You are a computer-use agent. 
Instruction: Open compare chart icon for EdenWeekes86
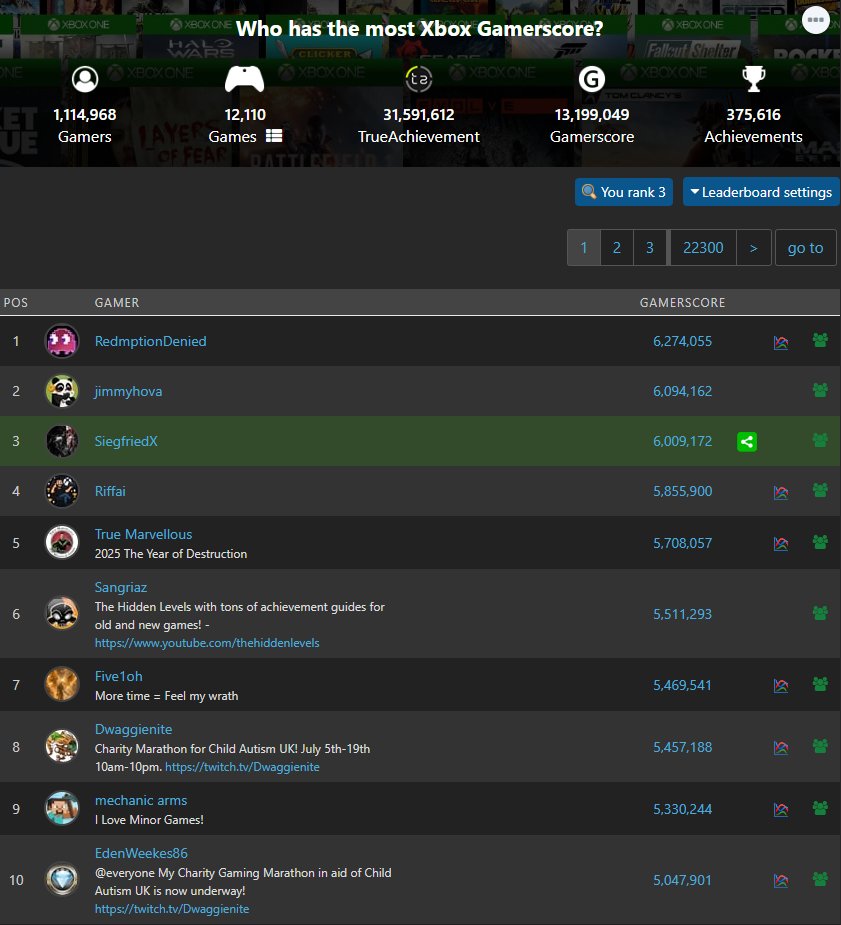pyautogui.click(x=781, y=881)
